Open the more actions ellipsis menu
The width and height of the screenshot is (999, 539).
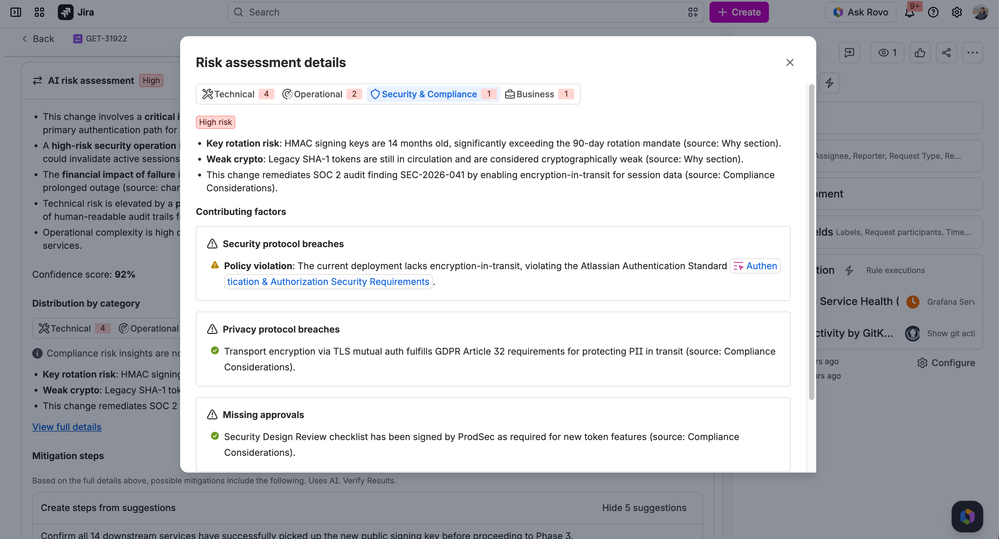click(x=972, y=53)
